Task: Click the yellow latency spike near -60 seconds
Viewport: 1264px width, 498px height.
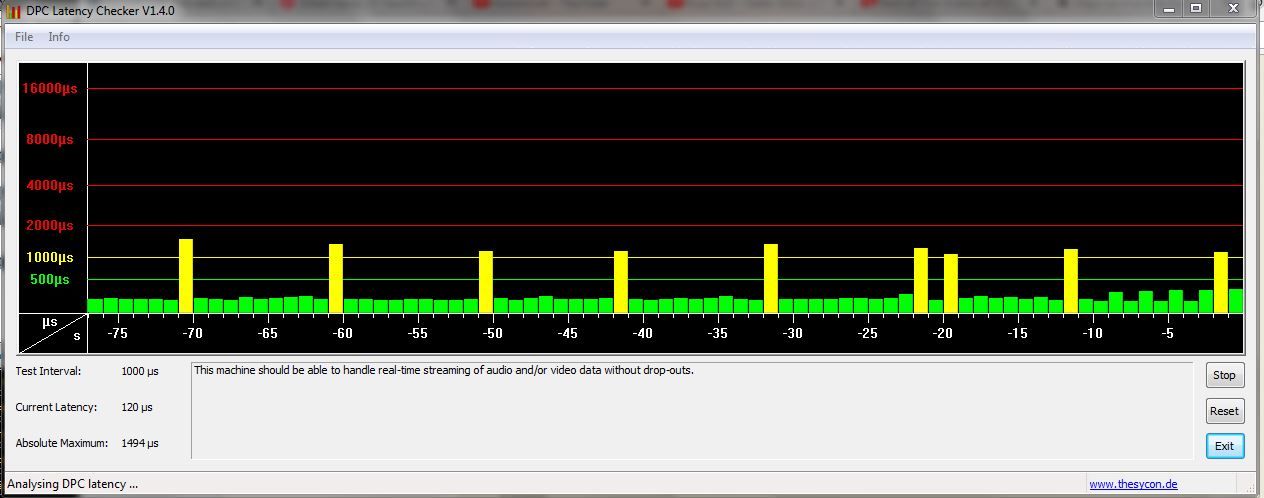Action: (336, 279)
